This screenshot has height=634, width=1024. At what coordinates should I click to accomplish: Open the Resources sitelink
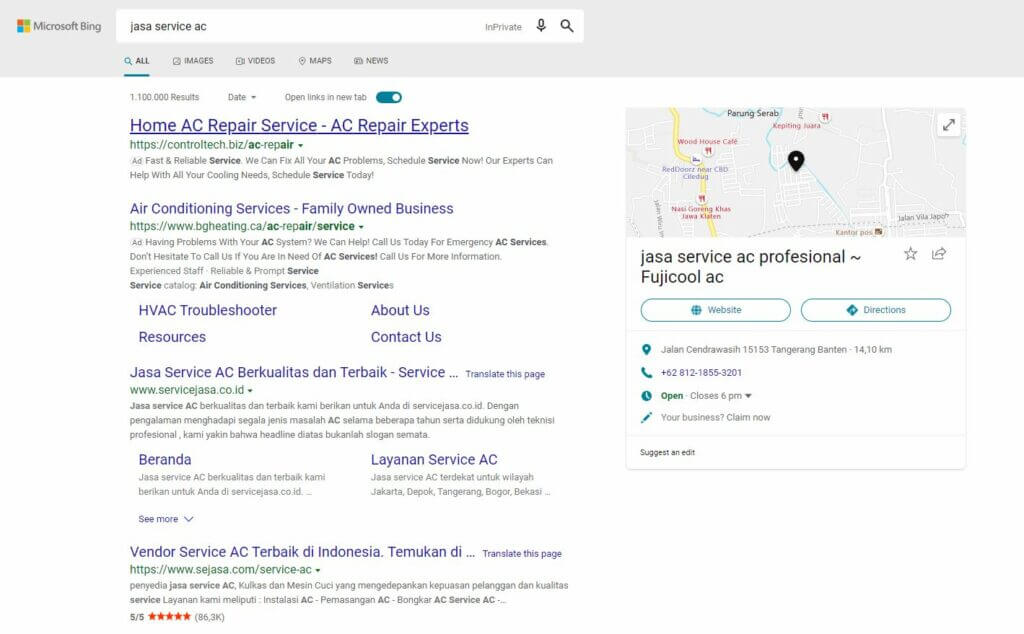pos(172,337)
